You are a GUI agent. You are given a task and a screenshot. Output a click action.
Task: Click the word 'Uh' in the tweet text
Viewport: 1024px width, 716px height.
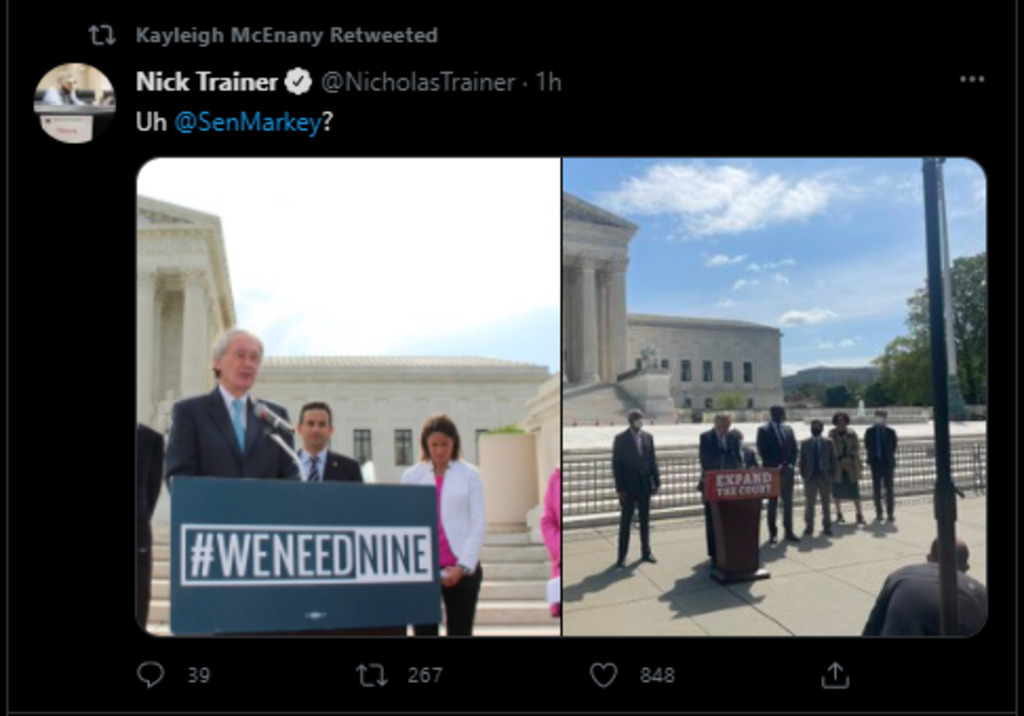[151, 123]
